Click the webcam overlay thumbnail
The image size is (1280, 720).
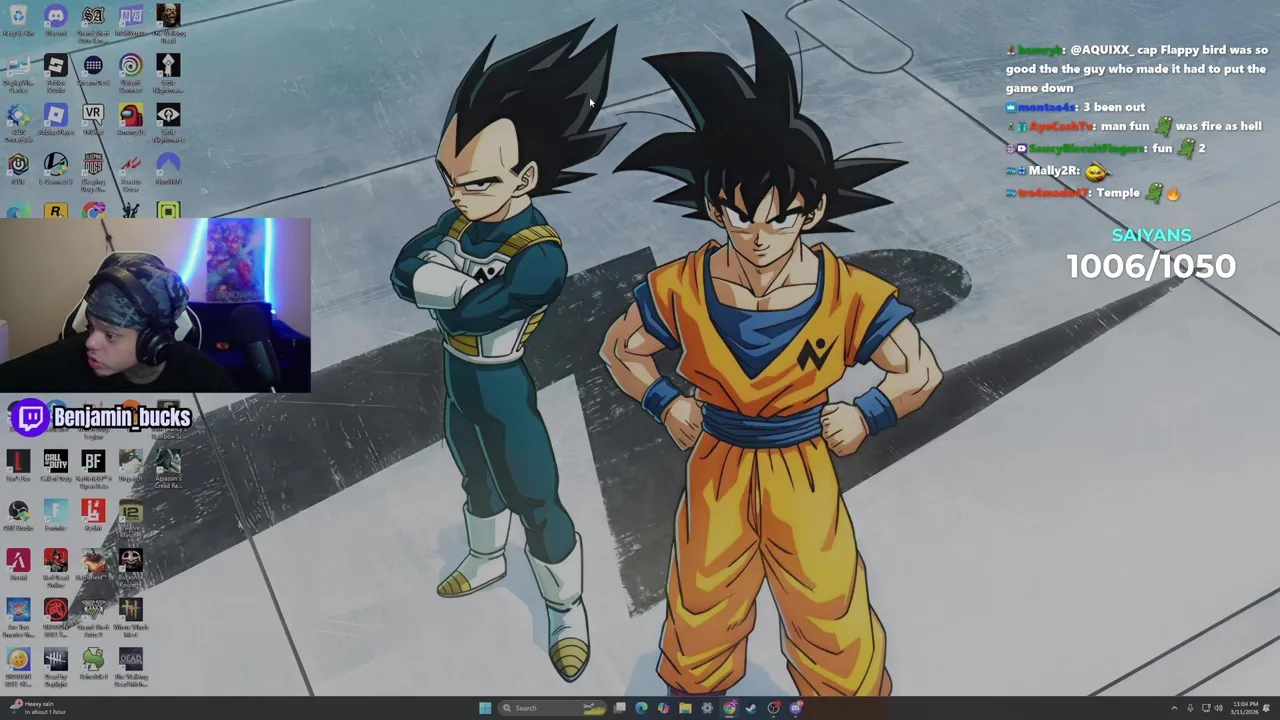[x=155, y=306]
